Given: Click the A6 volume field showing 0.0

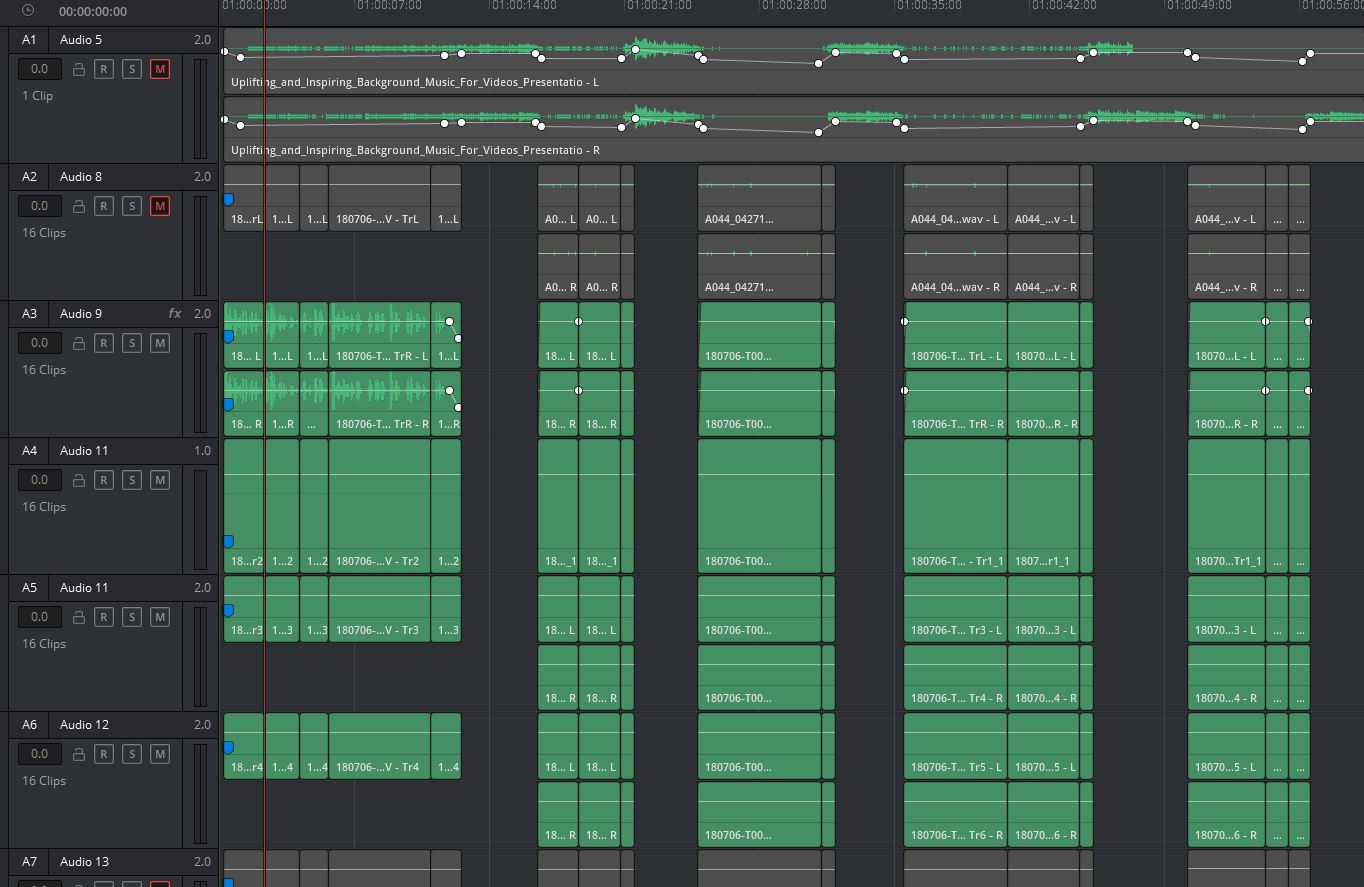Looking at the screenshot, I should (40, 754).
